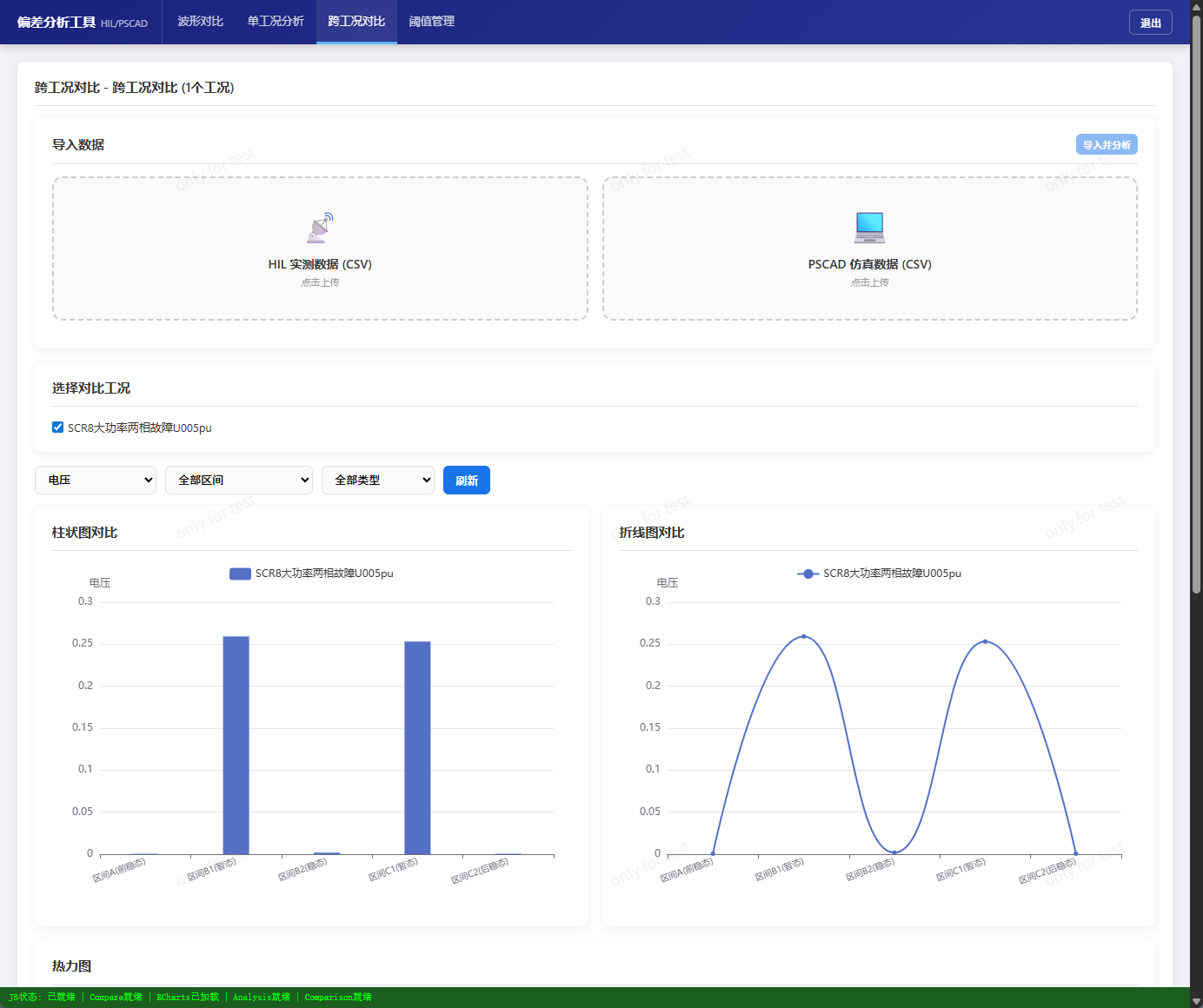
Task: Open the 全部类型 type dropdown
Action: 378,480
